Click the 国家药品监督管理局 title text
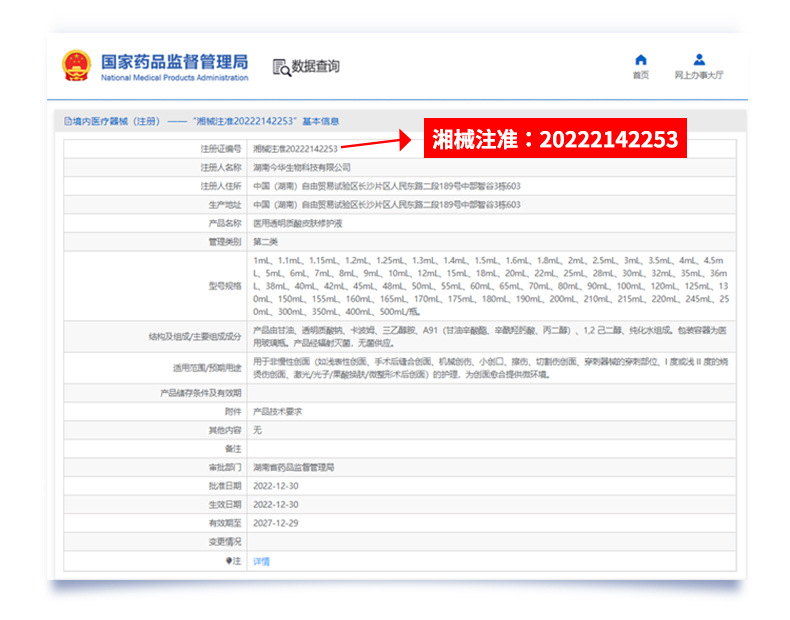790x620 pixels. (174, 61)
